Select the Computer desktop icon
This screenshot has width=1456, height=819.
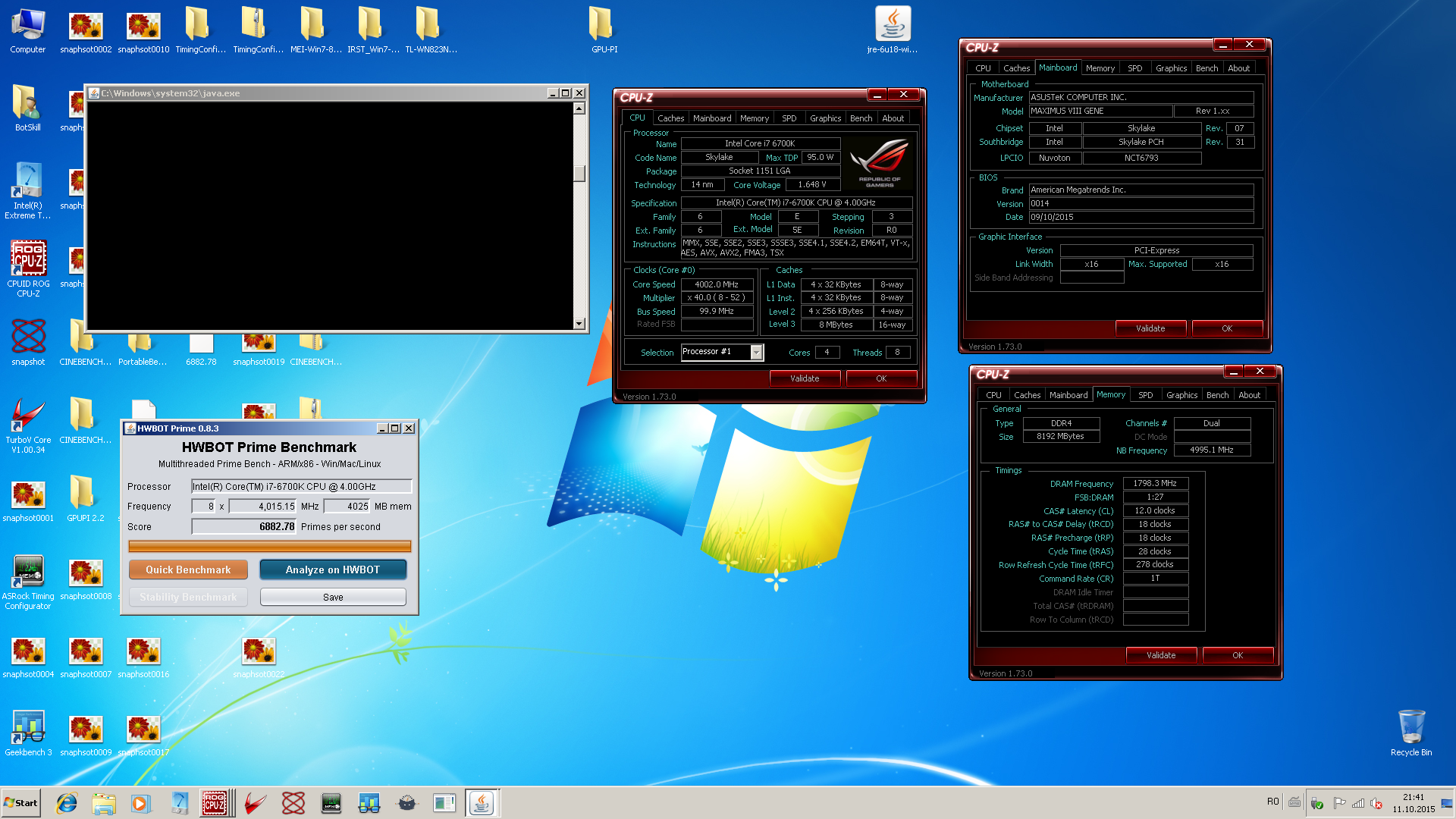point(28,30)
